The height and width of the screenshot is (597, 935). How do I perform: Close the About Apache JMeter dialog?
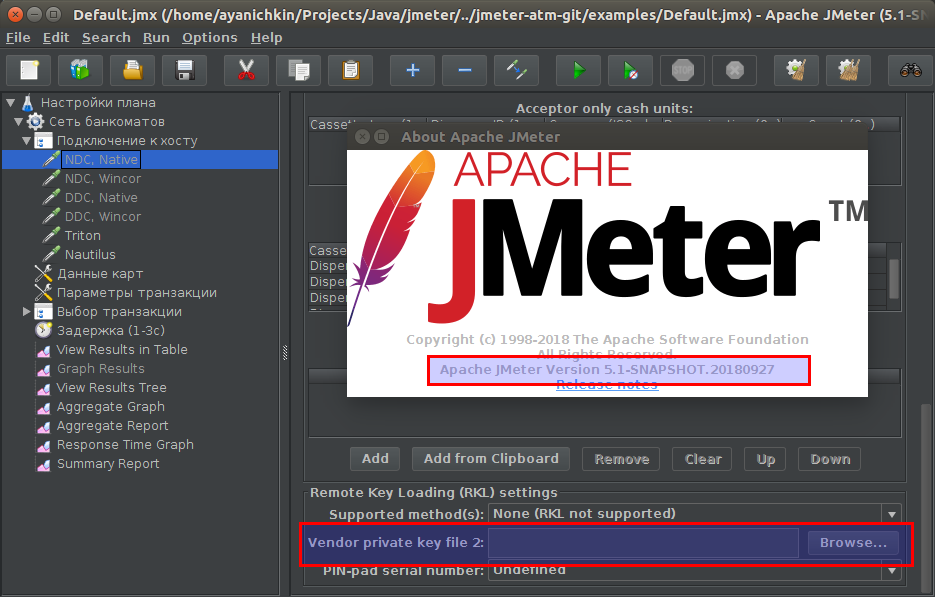pyautogui.click(x=362, y=137)
